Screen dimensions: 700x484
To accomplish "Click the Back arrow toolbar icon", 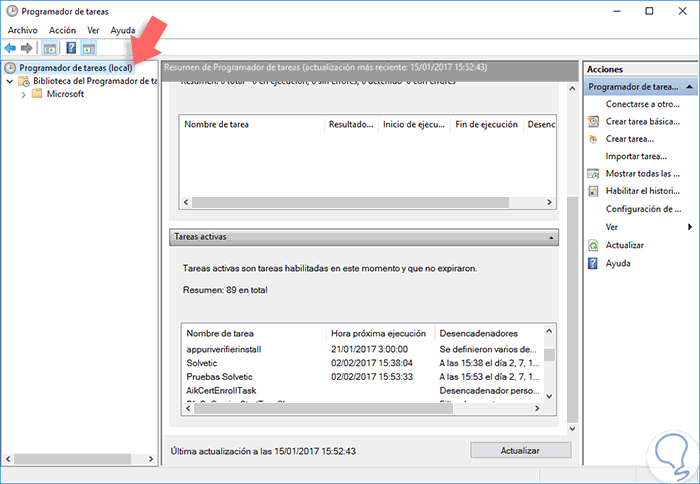I will (10, 48).
